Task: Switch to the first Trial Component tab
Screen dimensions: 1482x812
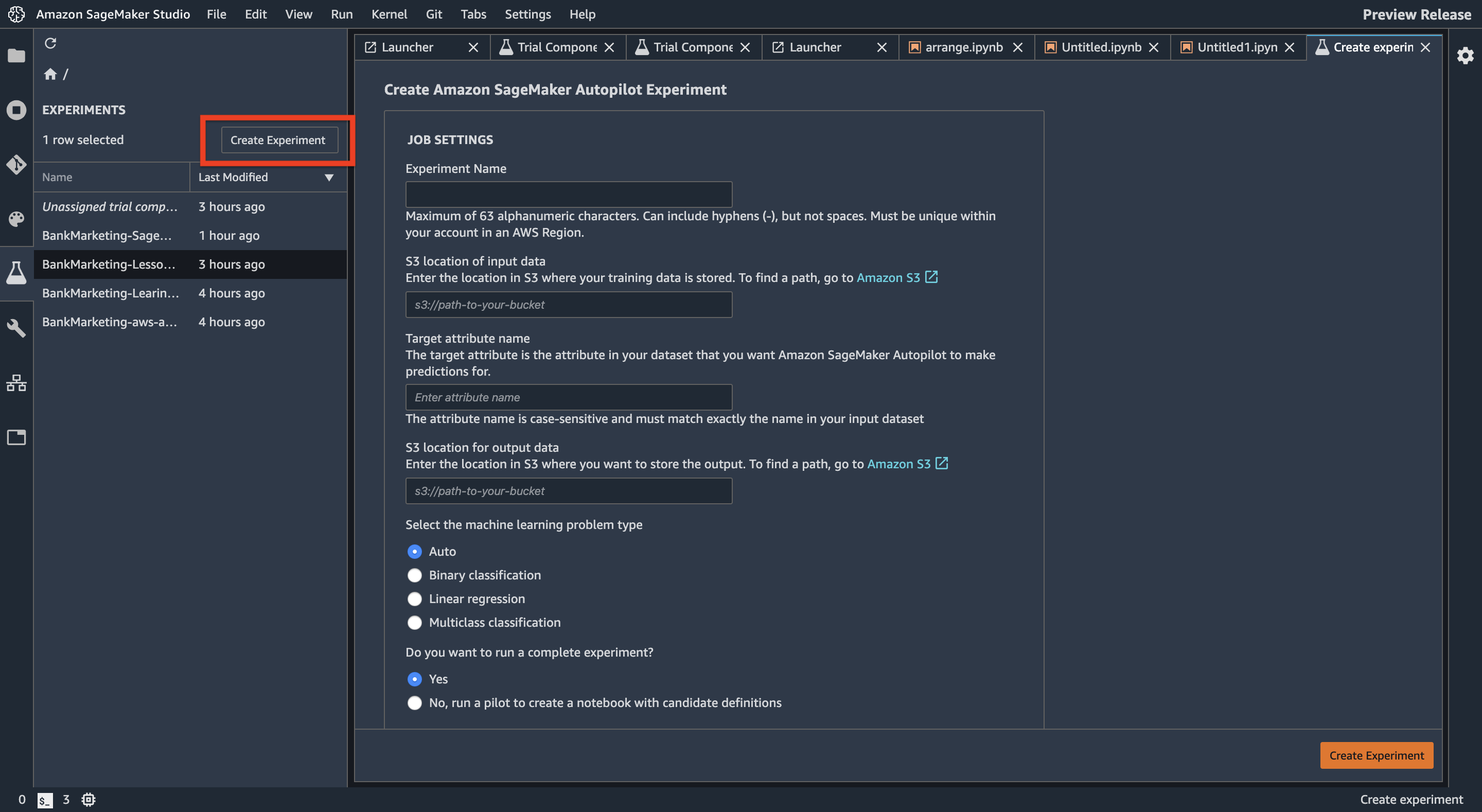Action: tap(557, 47)
